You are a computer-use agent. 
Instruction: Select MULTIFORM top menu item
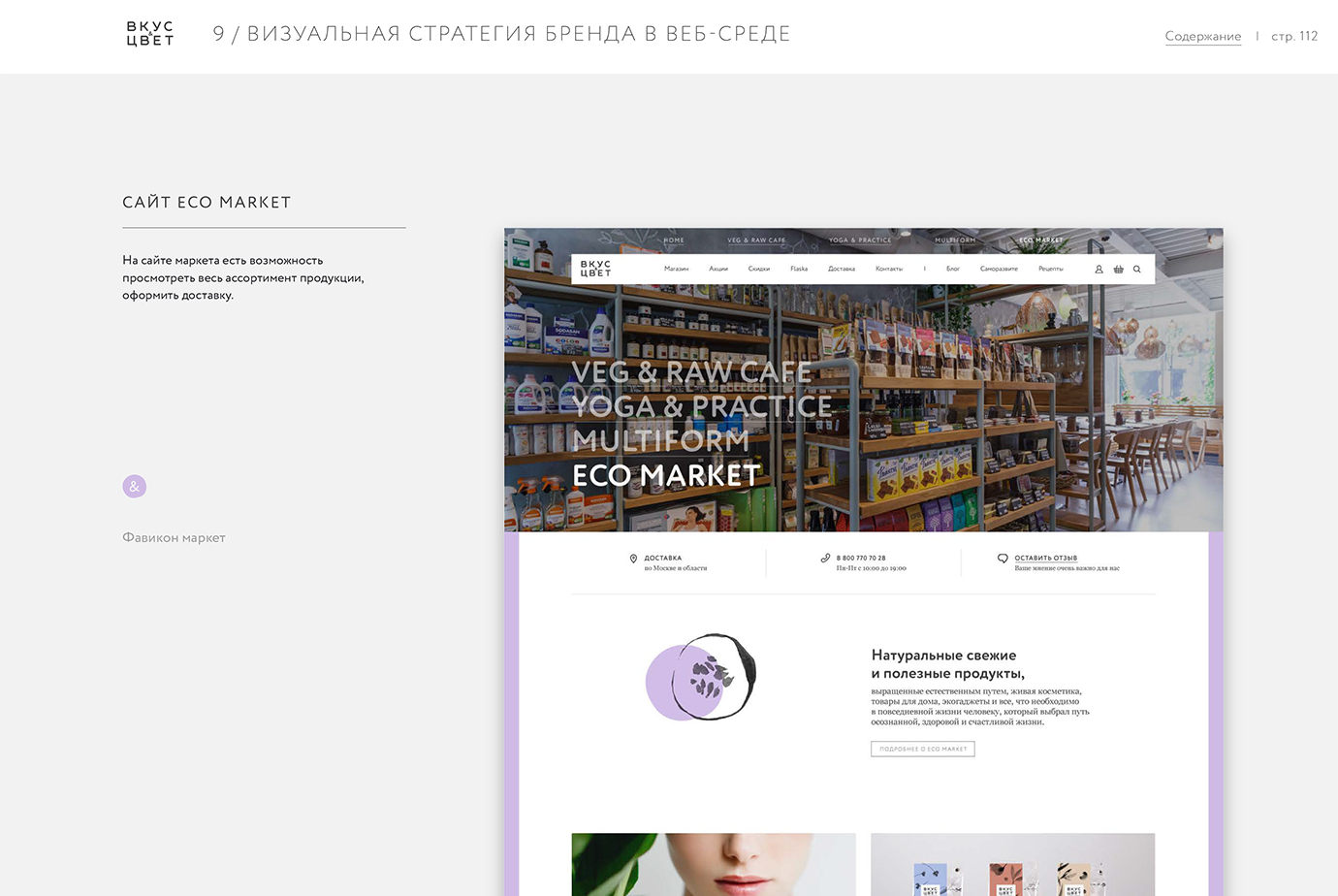pos(955,240)
